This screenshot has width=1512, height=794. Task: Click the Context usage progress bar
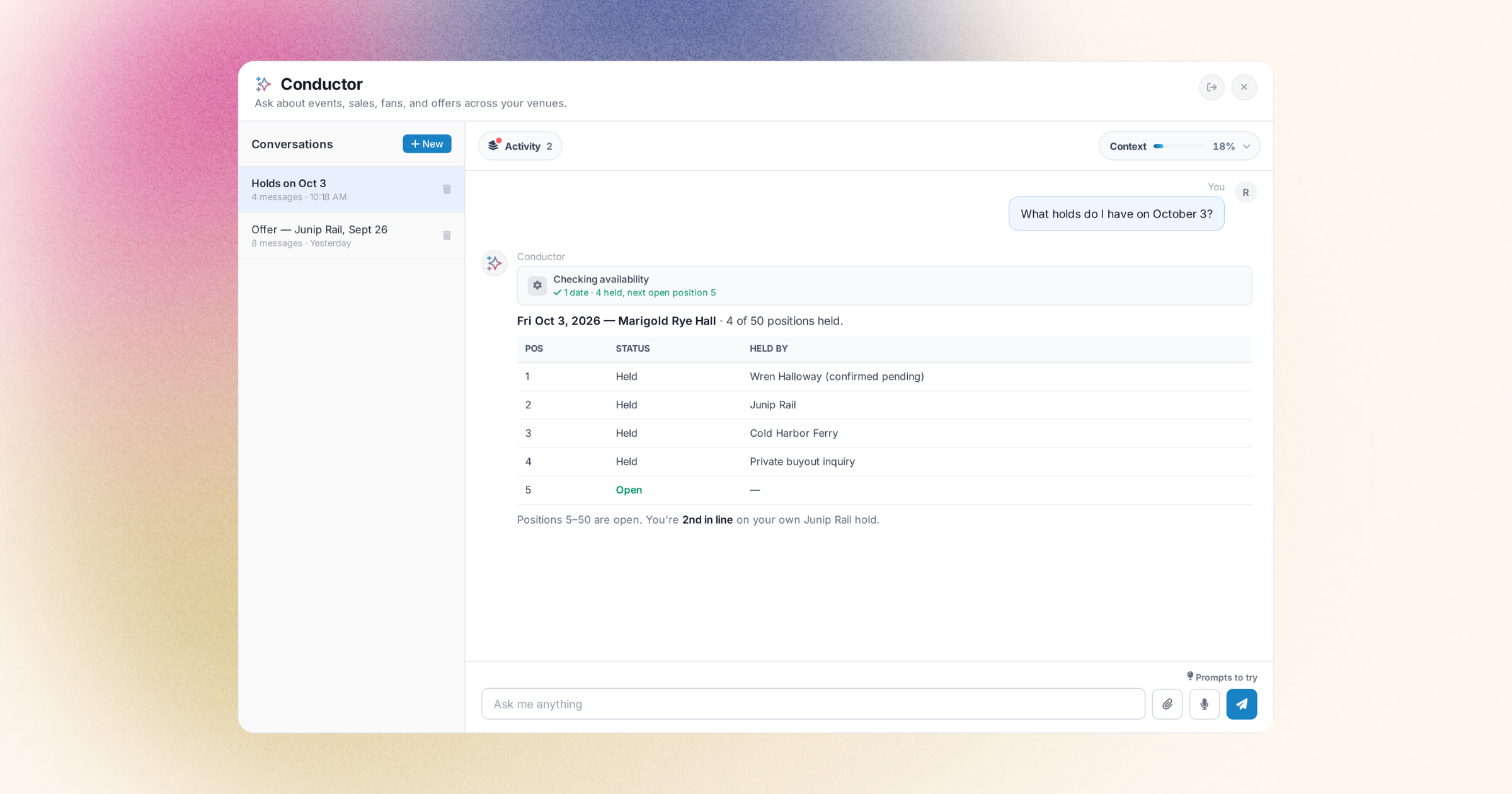point(1179,146)
